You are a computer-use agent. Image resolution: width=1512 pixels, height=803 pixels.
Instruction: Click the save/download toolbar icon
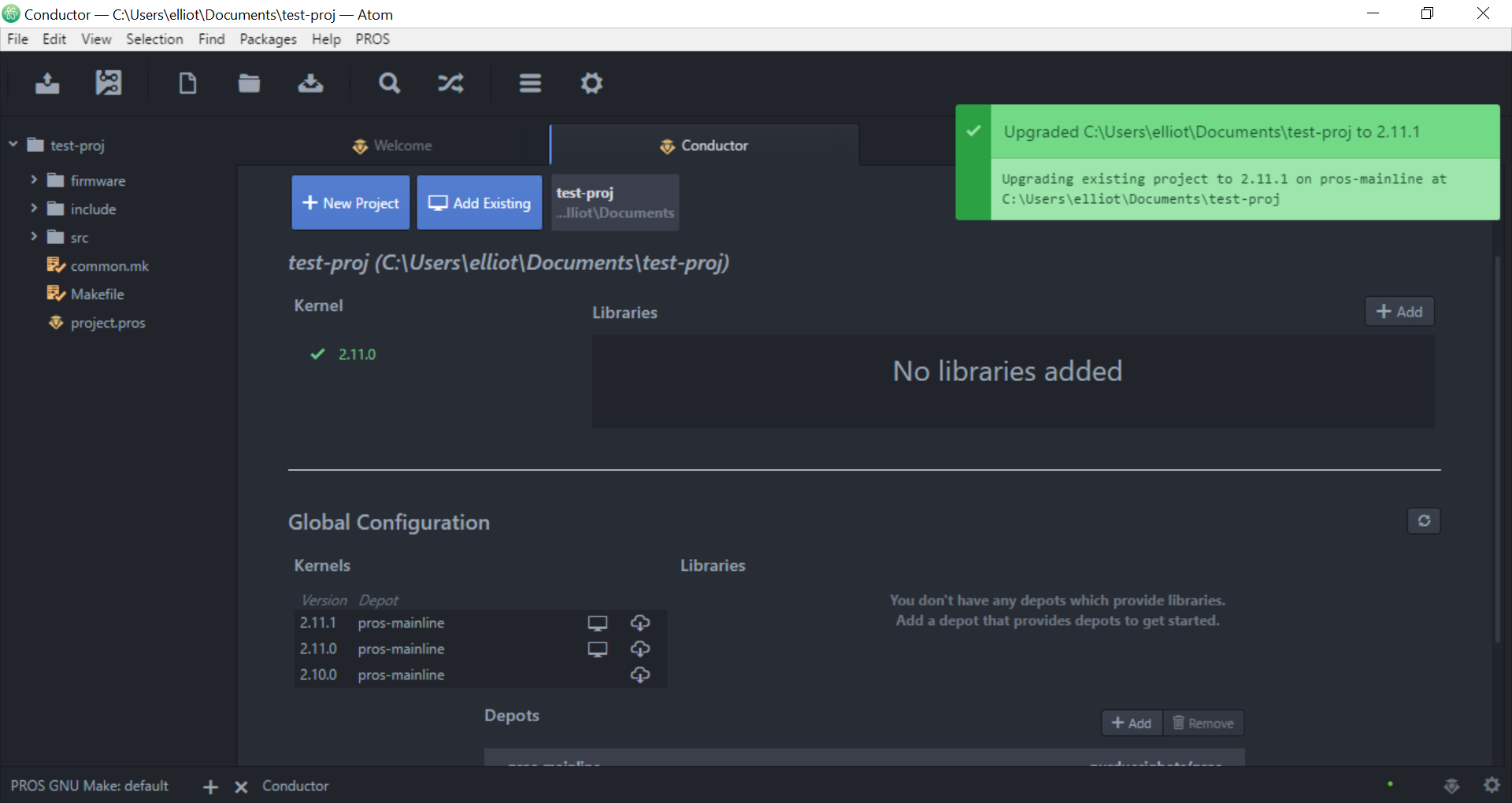(310, 83)
